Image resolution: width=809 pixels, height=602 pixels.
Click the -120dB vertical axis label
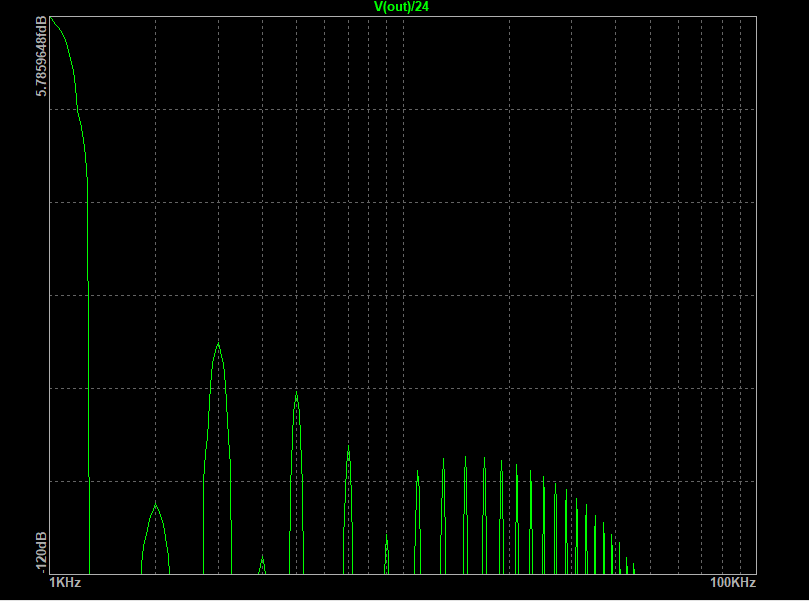click(x=41, y=552)
